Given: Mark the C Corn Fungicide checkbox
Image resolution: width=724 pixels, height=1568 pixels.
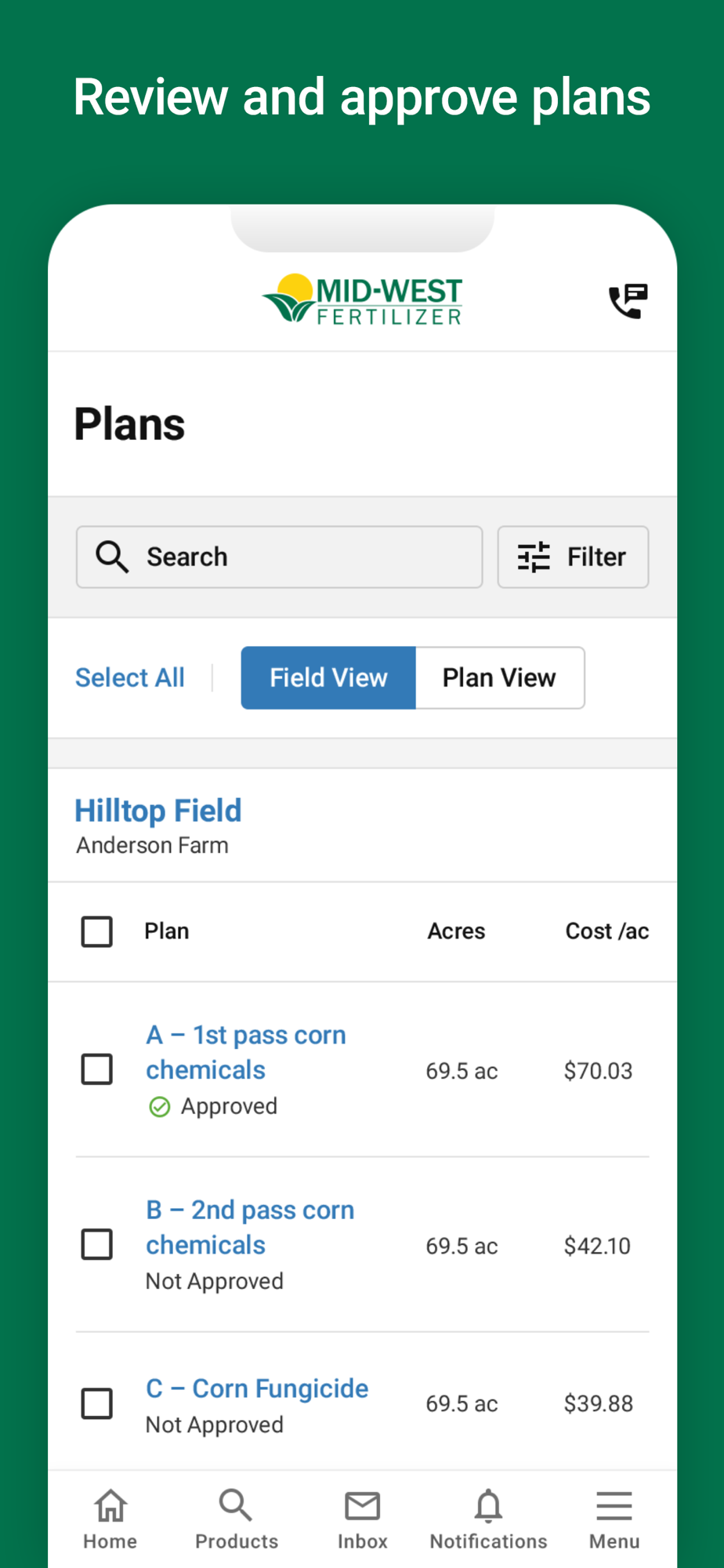Looking at the screenshot, I should click(97, 1403).
